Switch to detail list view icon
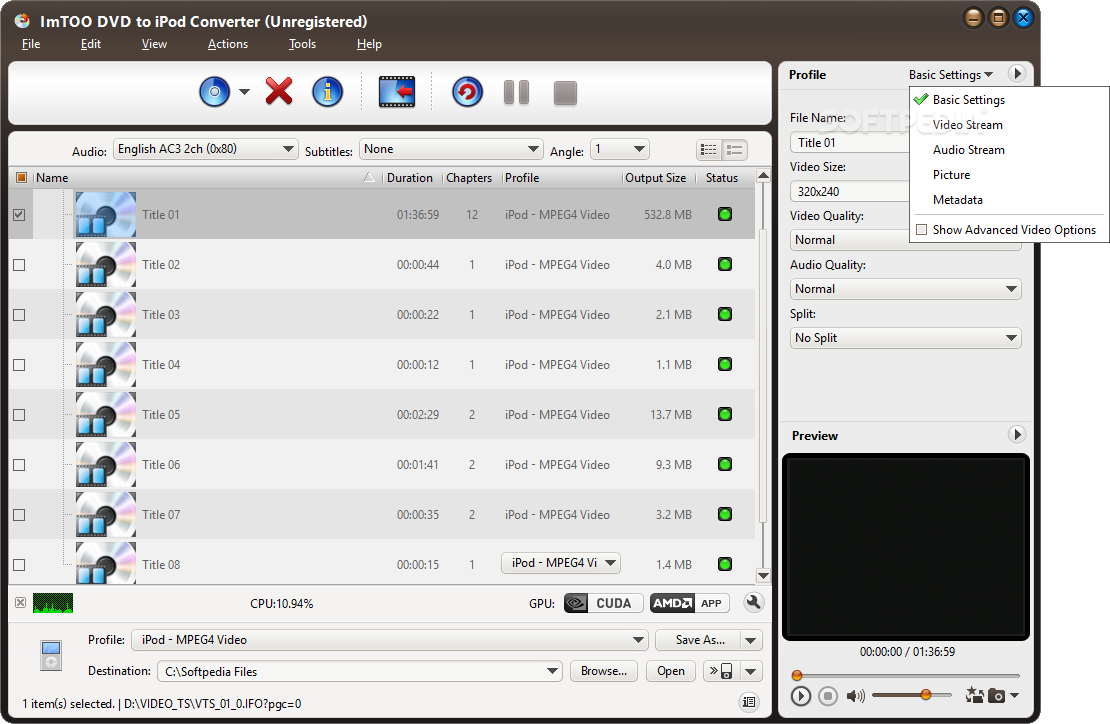 tap(735, 150)
